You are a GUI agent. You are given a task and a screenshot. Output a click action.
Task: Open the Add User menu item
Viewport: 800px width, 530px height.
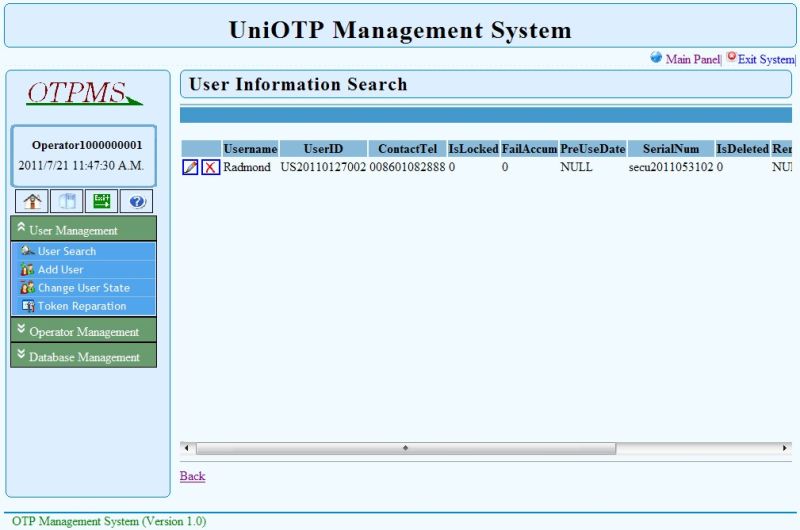(x=60, y=269)
